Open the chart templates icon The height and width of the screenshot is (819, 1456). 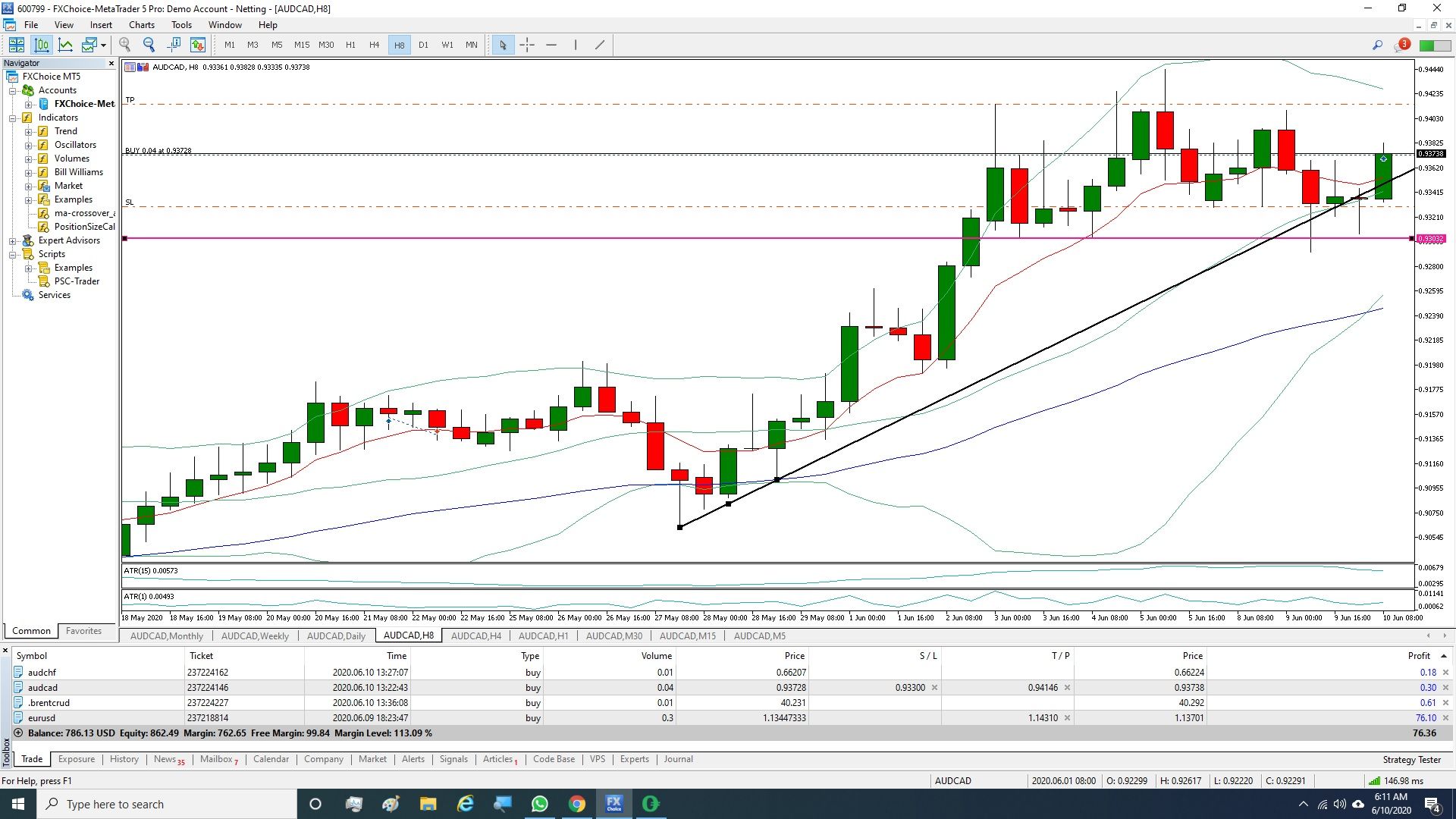89,45
